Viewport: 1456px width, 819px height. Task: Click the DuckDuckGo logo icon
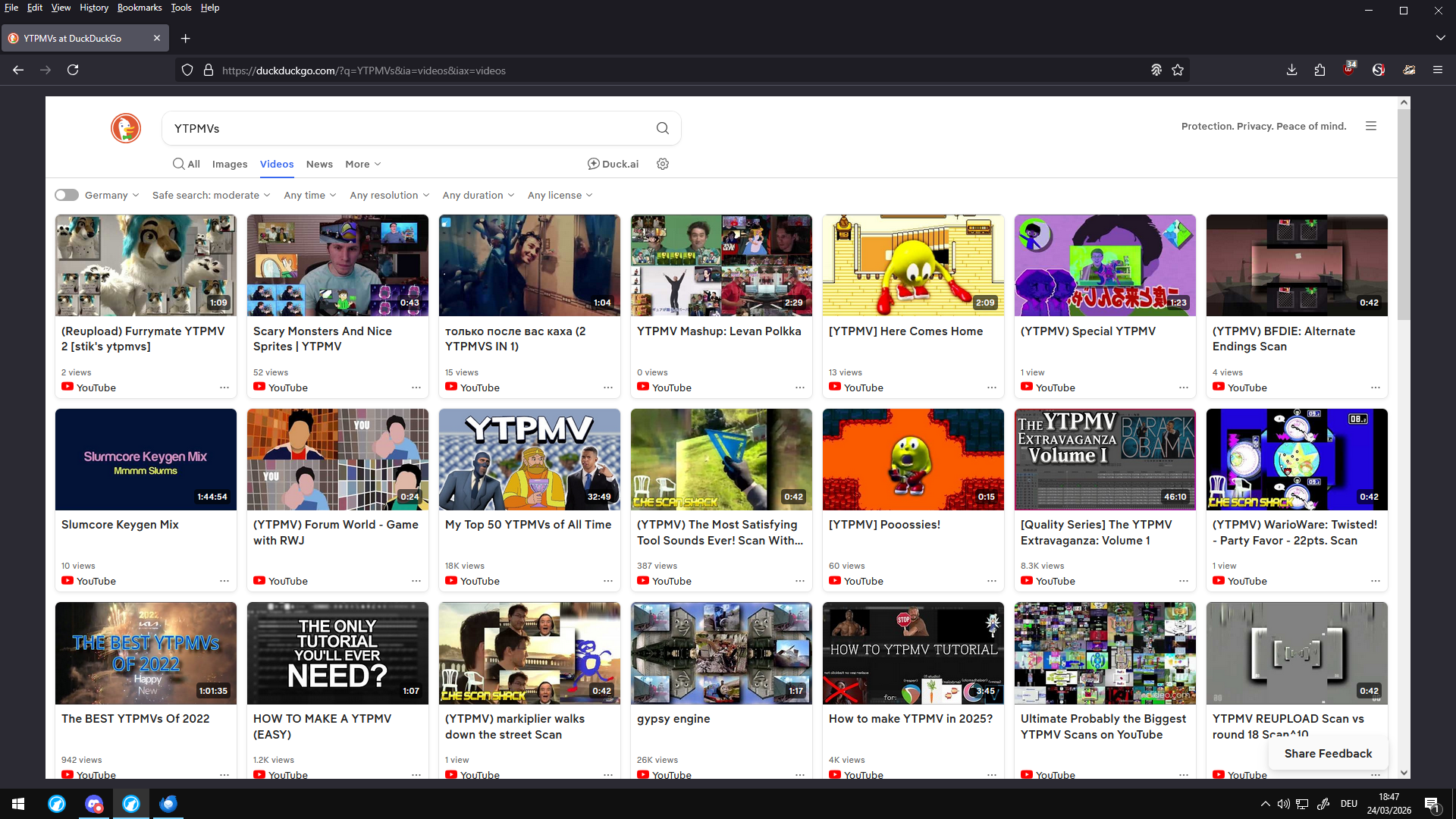pyautogui.click(x=126, y=128)
